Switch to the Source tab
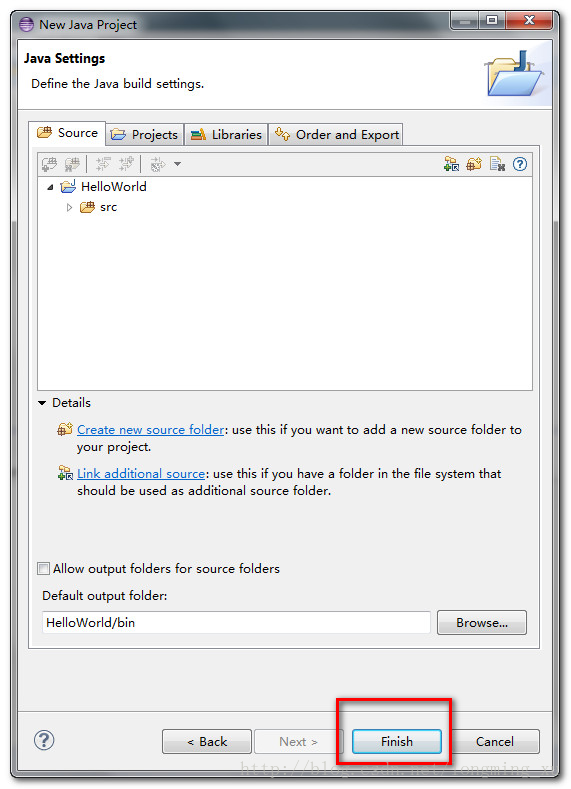 pos(67,133)
